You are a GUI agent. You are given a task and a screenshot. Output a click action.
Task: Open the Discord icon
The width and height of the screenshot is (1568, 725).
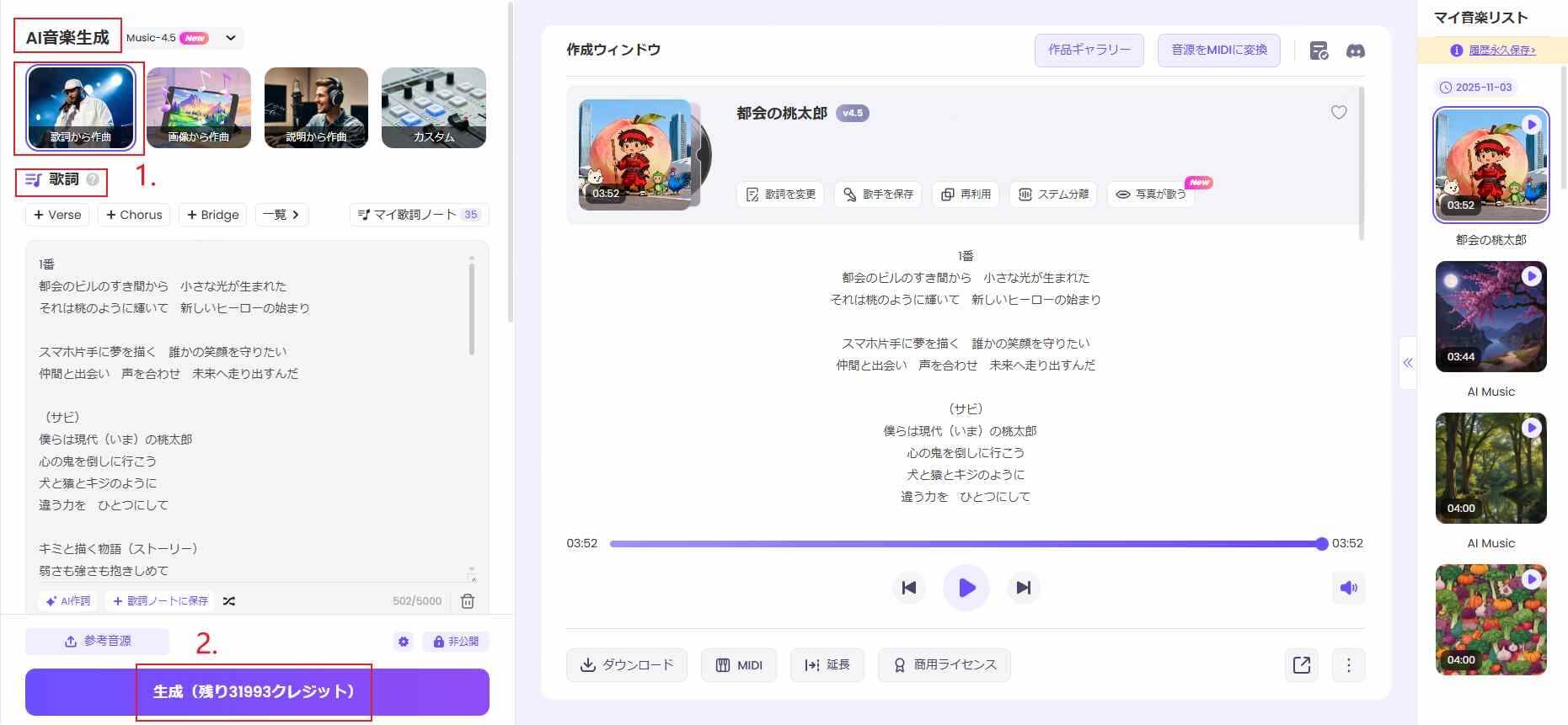1355,51
